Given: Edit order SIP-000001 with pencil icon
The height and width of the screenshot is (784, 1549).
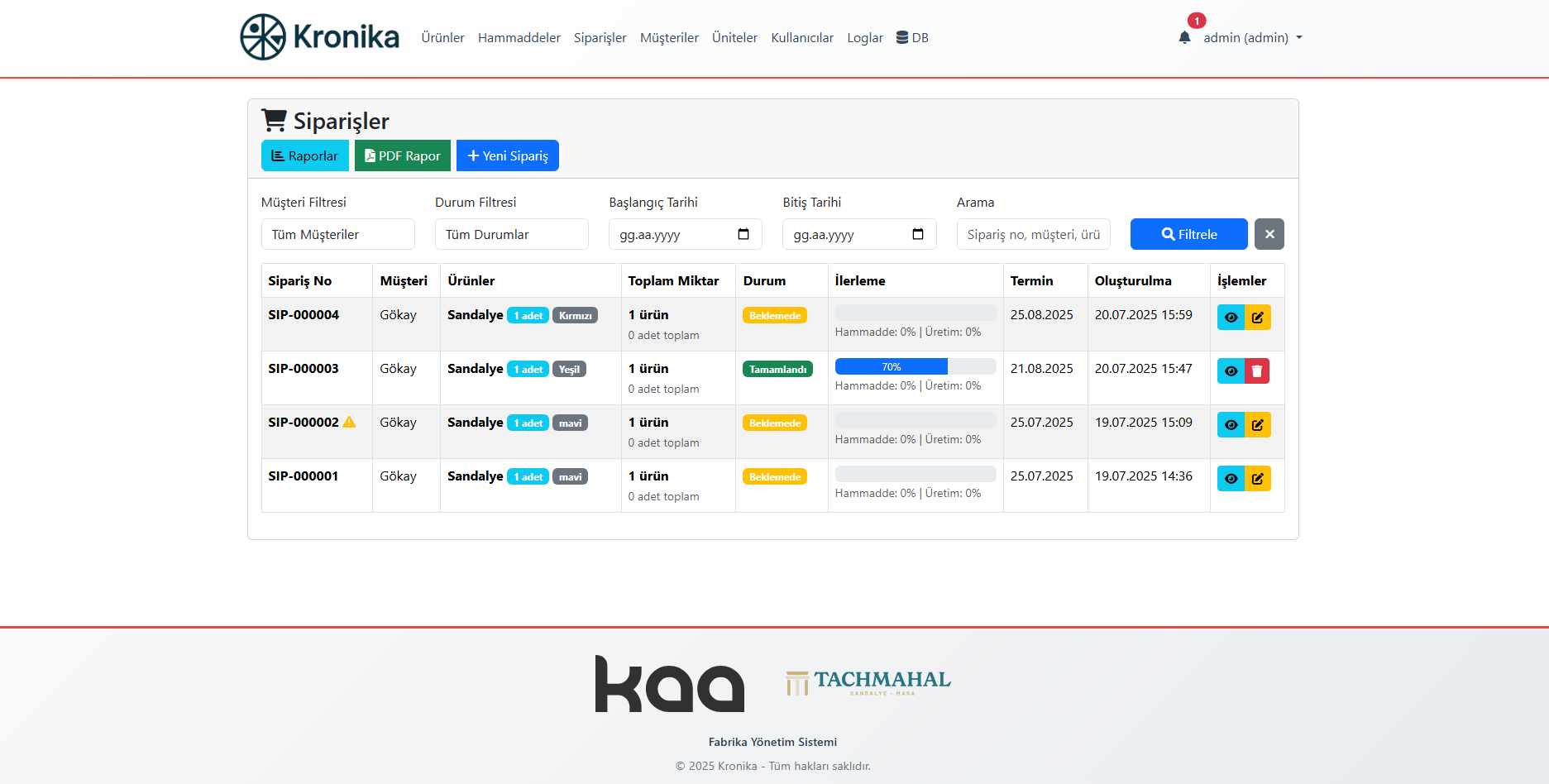Looking at the screenshot, I should [x=1258, y=479].
